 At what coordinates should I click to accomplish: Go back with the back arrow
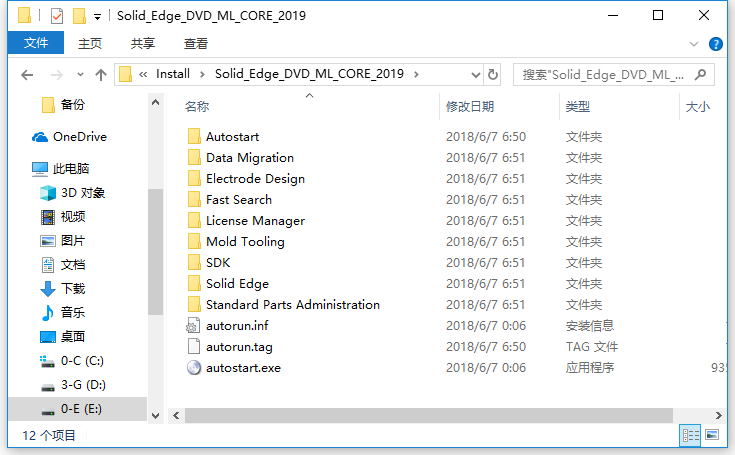(27, 75)
